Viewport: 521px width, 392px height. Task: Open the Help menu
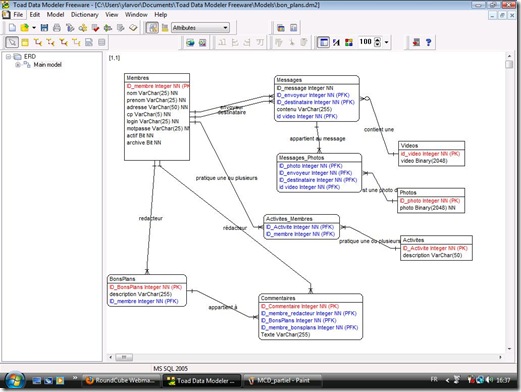coord(161,15)
